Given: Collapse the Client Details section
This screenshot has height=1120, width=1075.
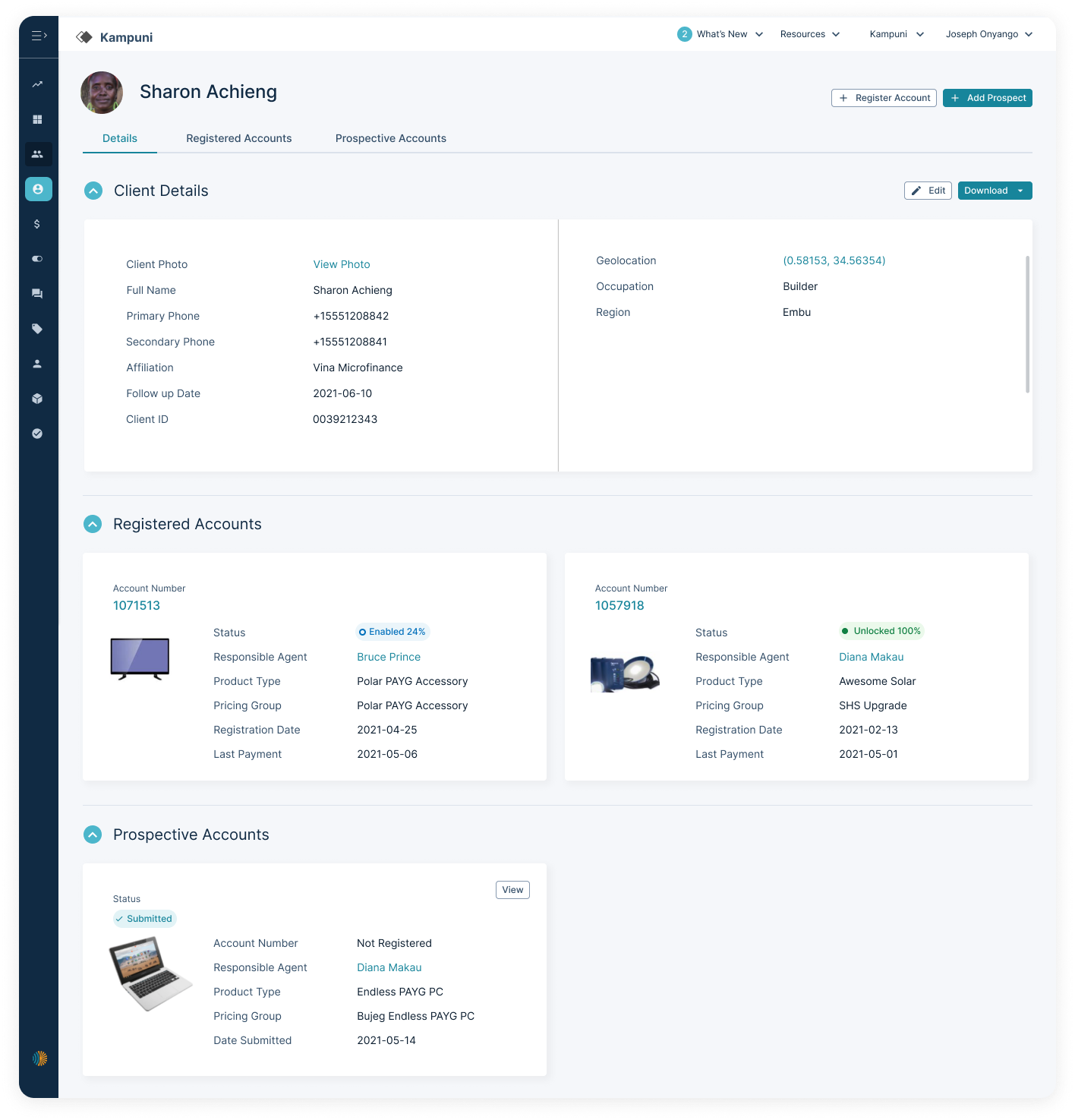Looking at the screenshot, I should point(93,191).
